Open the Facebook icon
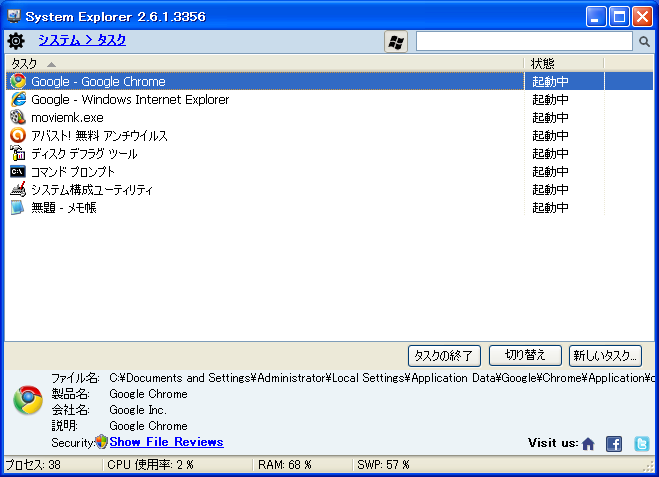This screenshot has width=659, height=477. tap(614, 444)
